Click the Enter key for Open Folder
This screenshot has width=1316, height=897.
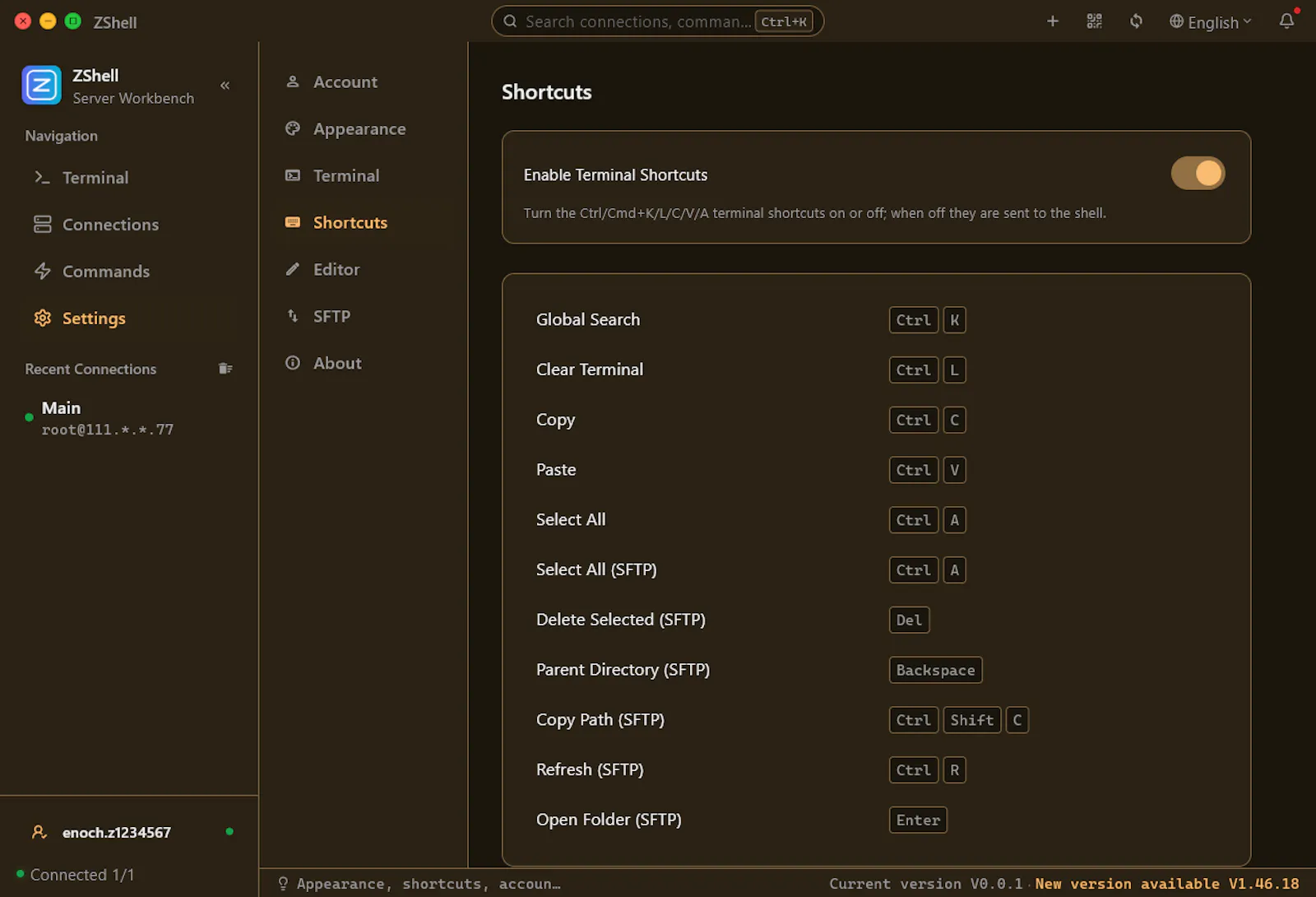918,820
